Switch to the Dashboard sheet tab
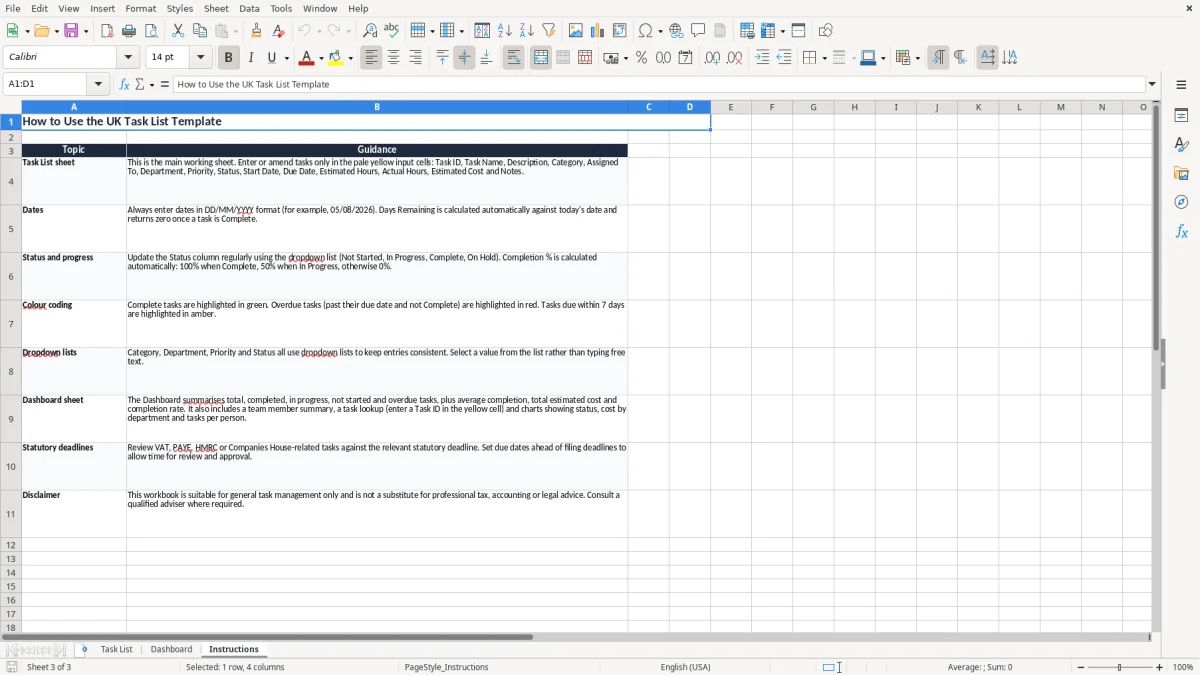Image resolution: width=1200 pixels, height=675 pixels. point(172,649)
